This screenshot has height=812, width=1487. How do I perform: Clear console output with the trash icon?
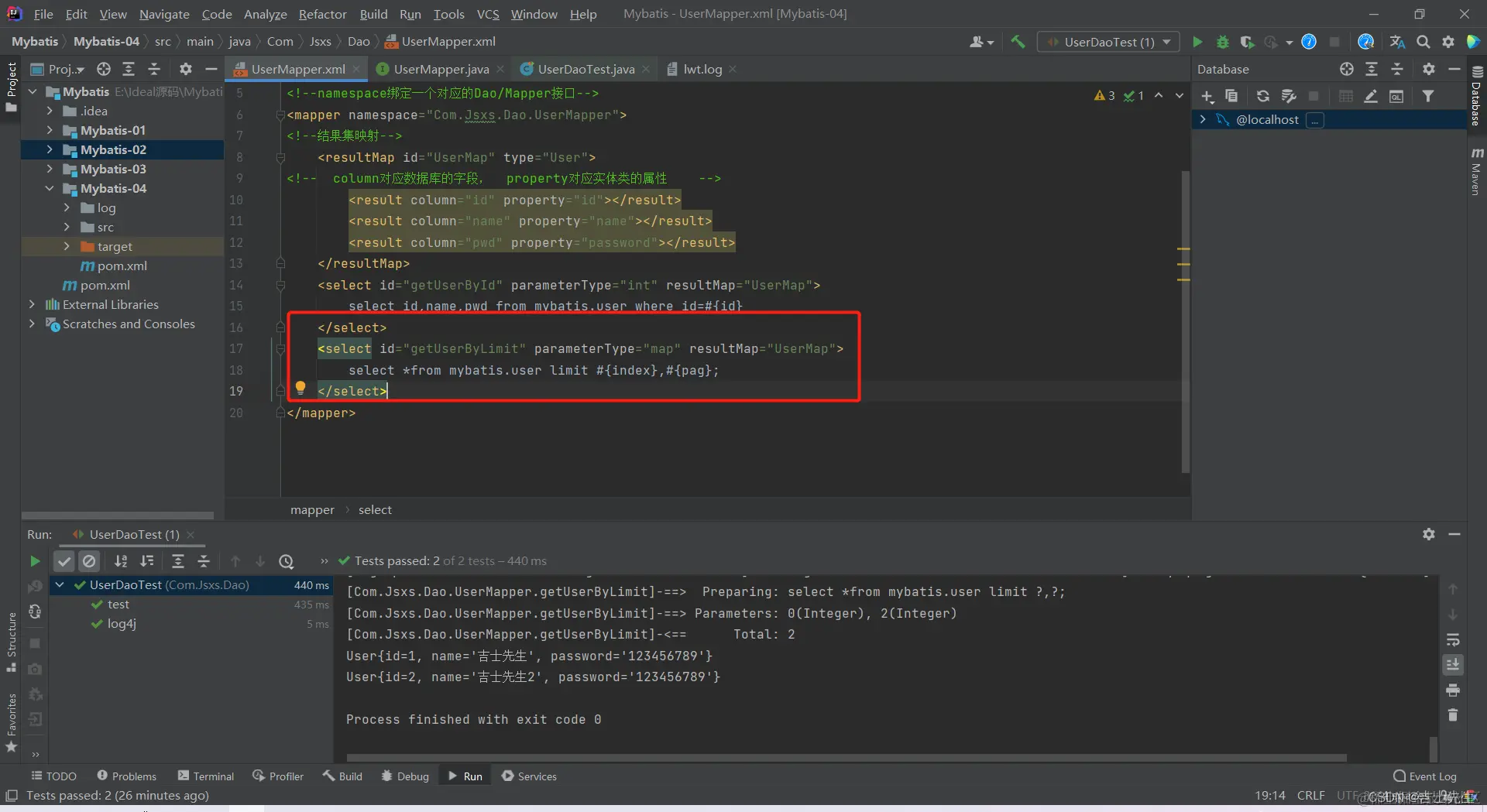pyautogui.click(x=1453, y=715)
